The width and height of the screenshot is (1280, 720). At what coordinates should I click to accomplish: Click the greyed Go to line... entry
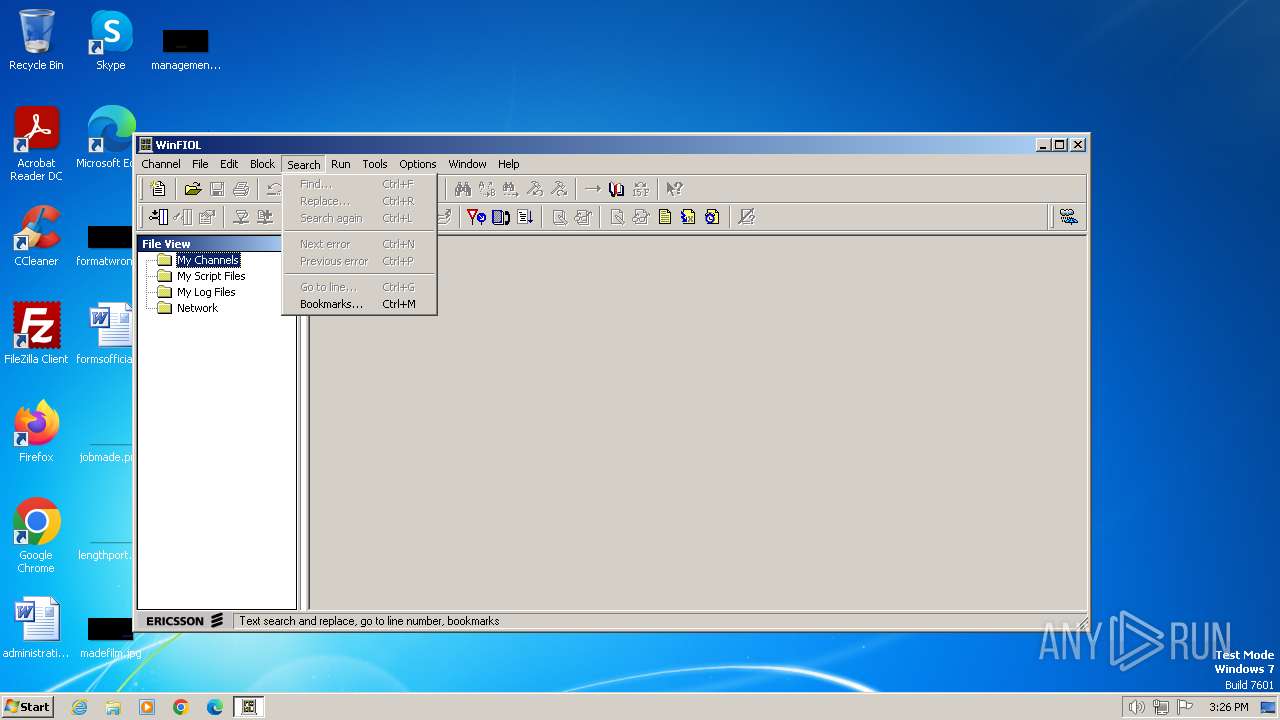[x=360, y=287]
